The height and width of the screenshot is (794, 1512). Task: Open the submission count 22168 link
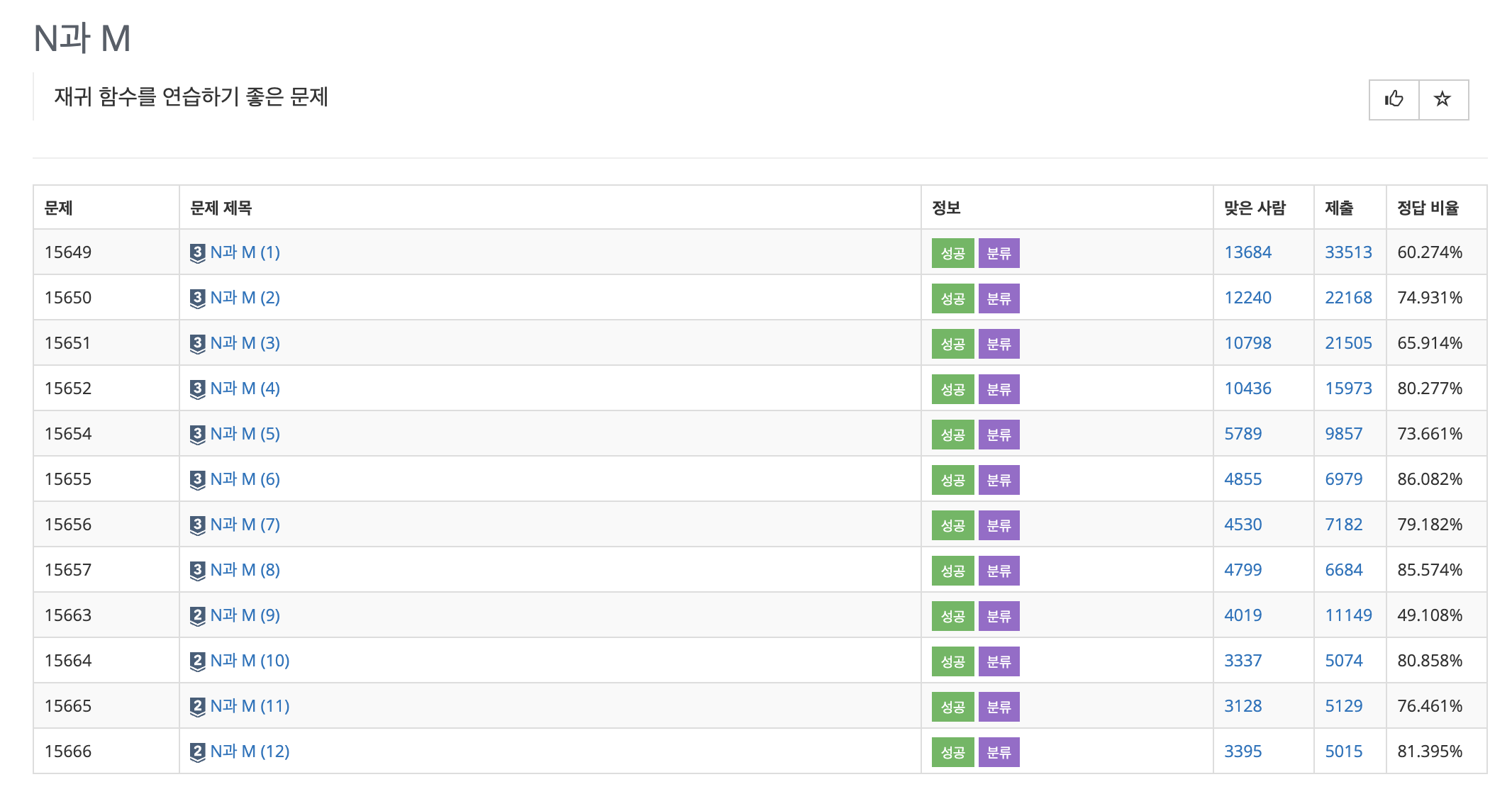coord(1348,298)
